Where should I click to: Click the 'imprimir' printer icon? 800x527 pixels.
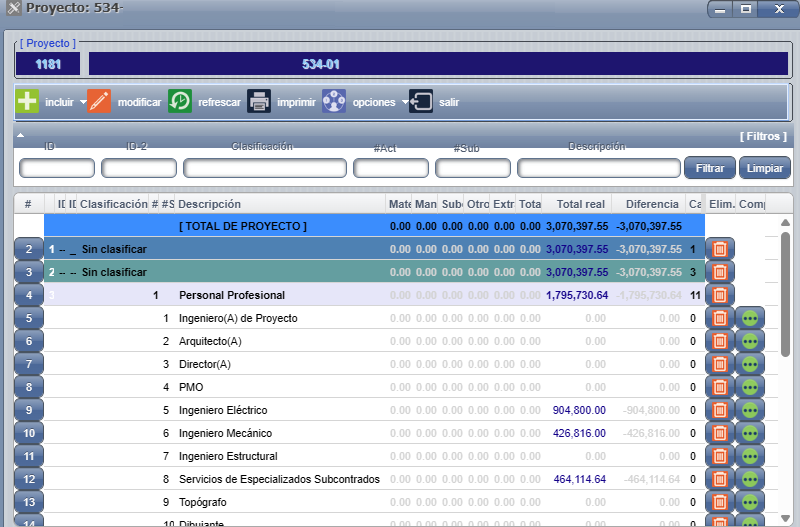point(259,102)
